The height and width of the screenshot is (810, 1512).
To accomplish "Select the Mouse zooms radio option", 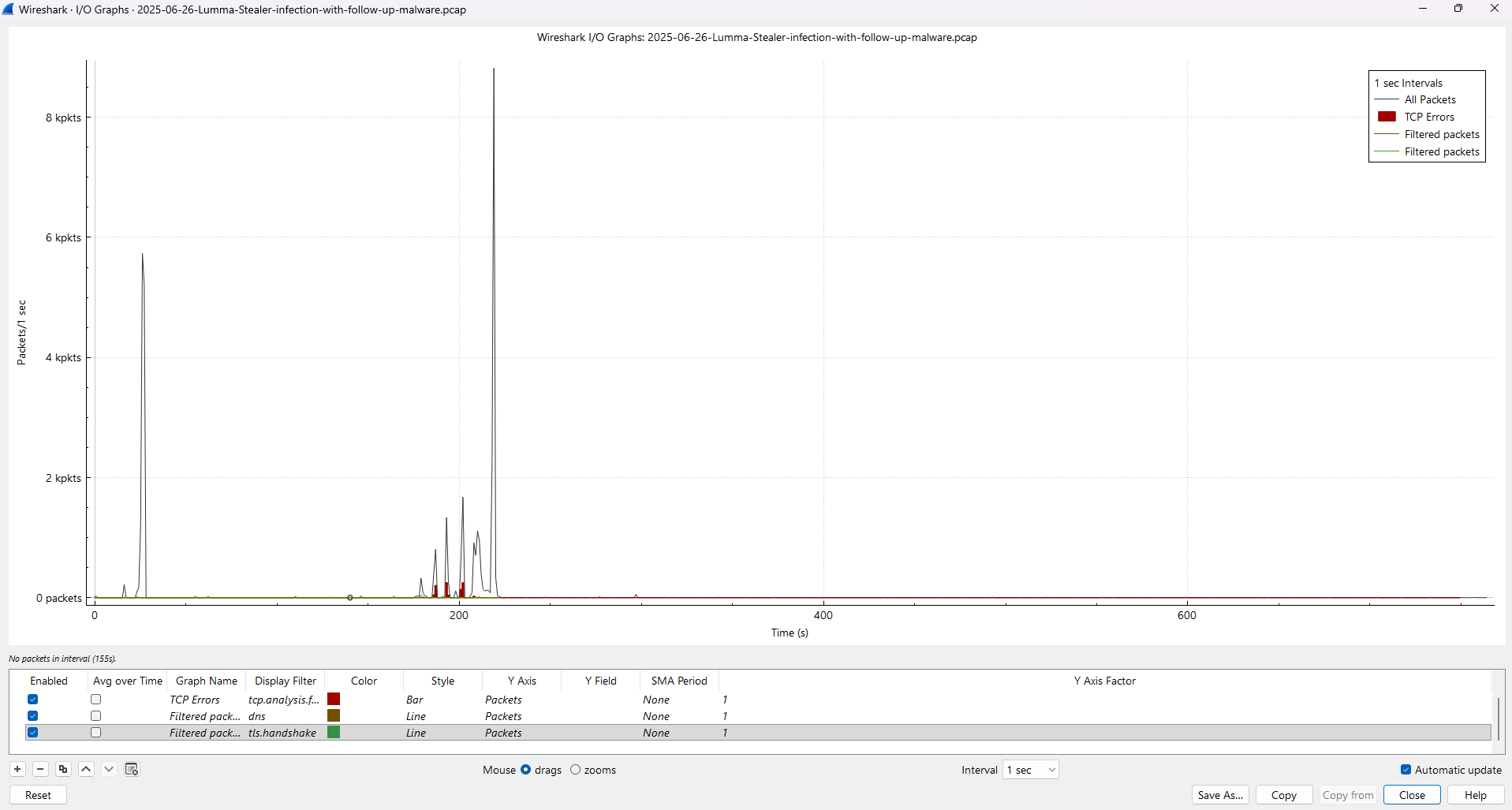I will (x=575, y=770).
